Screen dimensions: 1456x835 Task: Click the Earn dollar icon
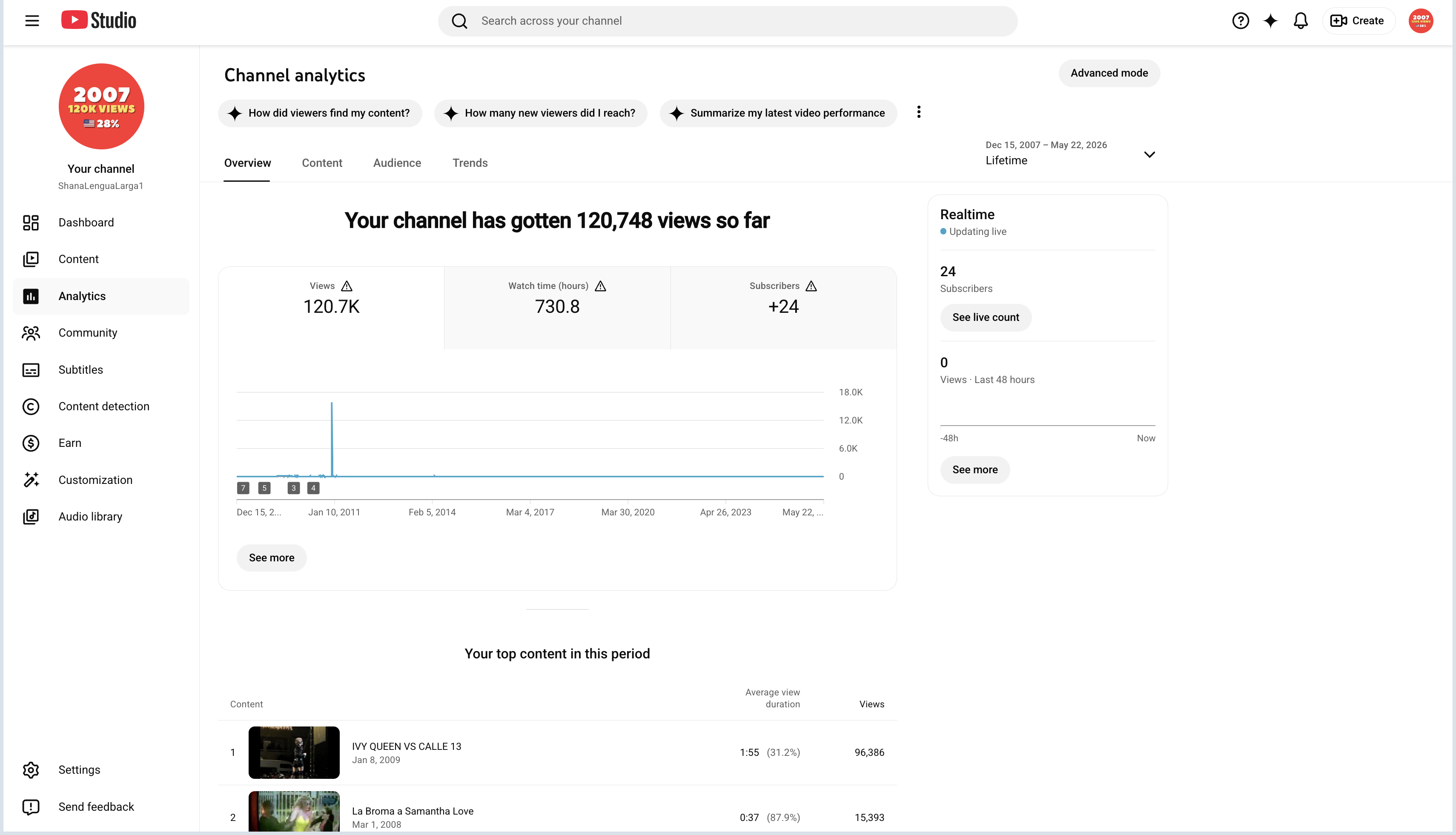31,443
